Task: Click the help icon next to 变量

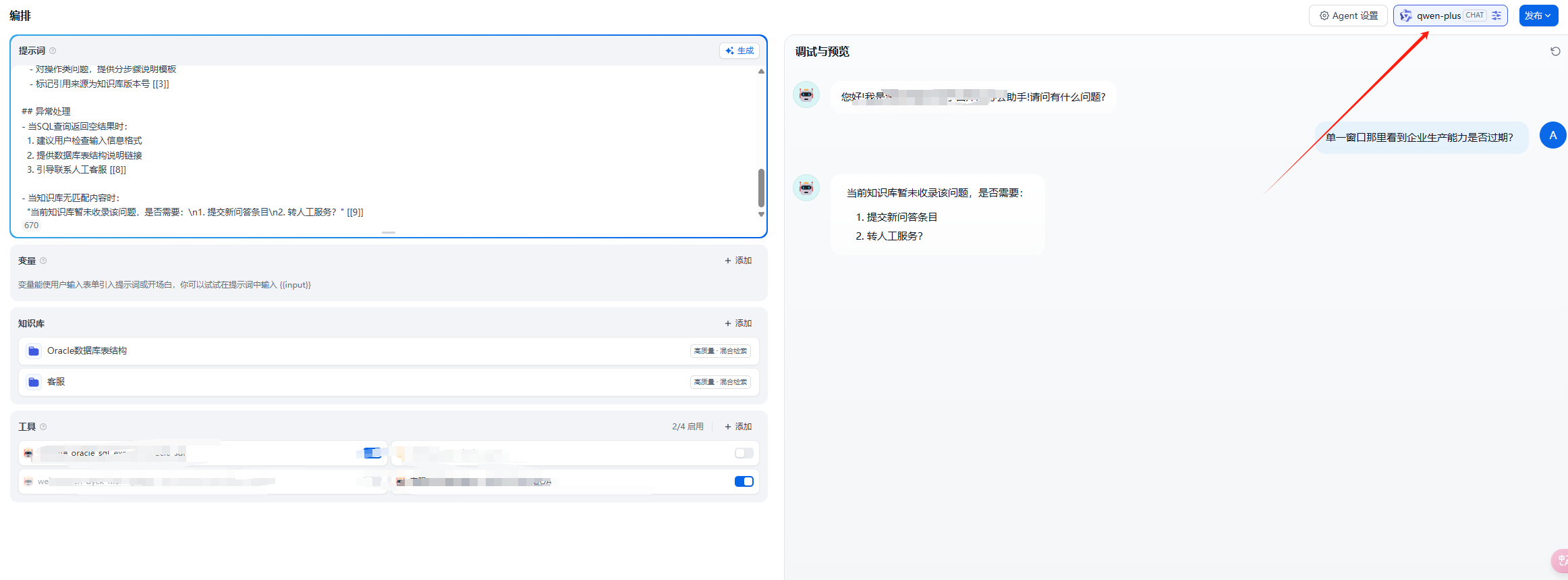Action: pyautogui.click(x=43, y=261)
